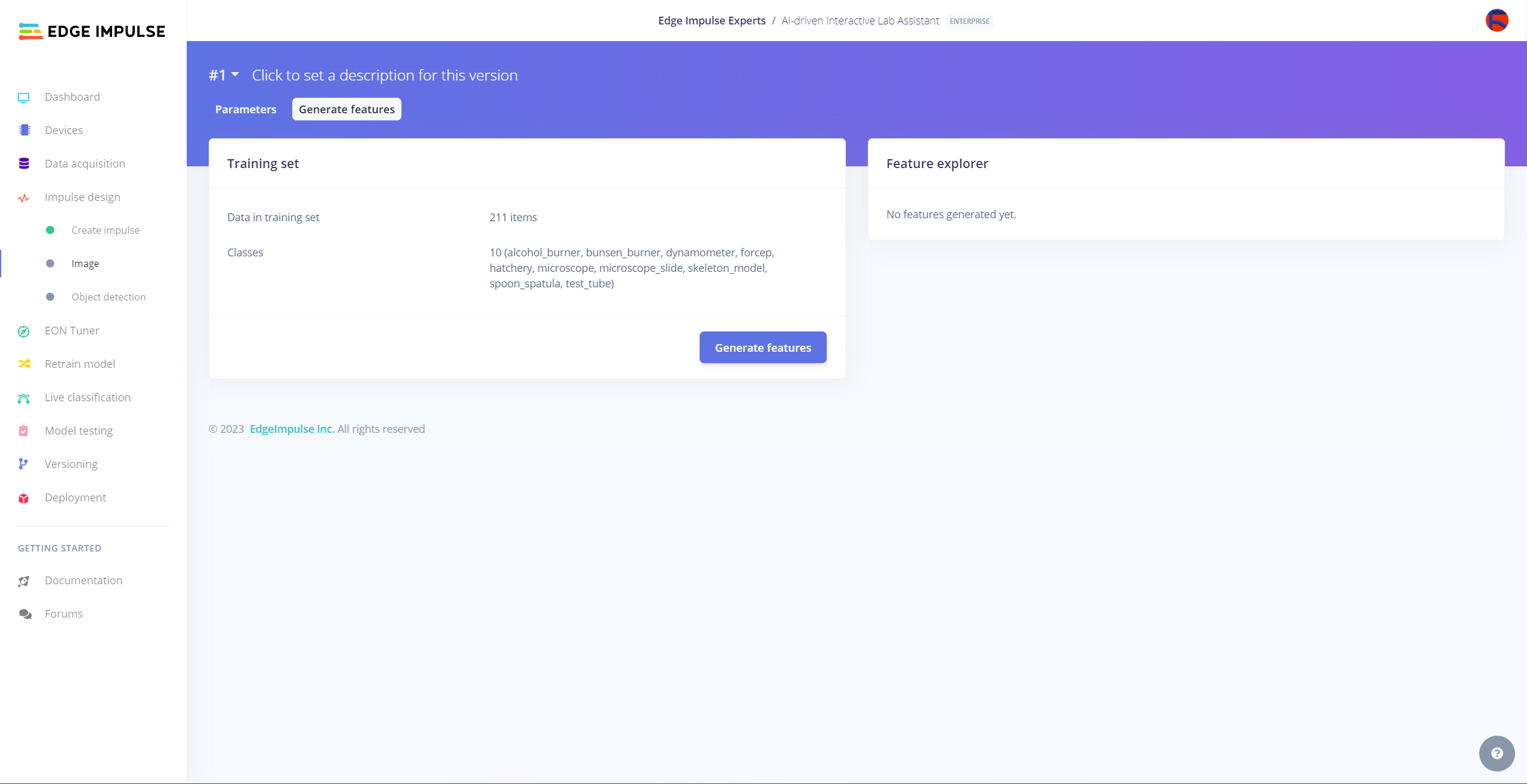Open the Dashboard monitor icon
The height and width of the screenshot is (784, 1527).
pos(24,97)
